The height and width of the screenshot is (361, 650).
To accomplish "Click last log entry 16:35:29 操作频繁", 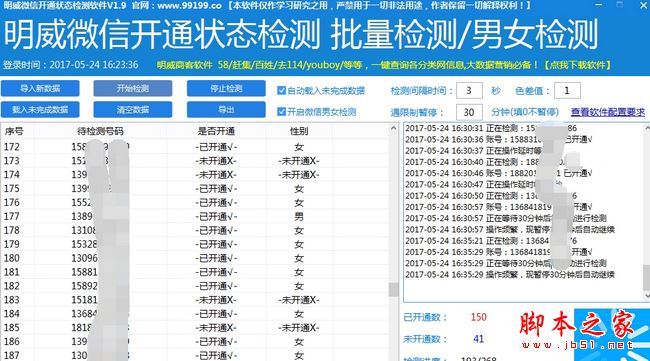I will pos(510,274).
